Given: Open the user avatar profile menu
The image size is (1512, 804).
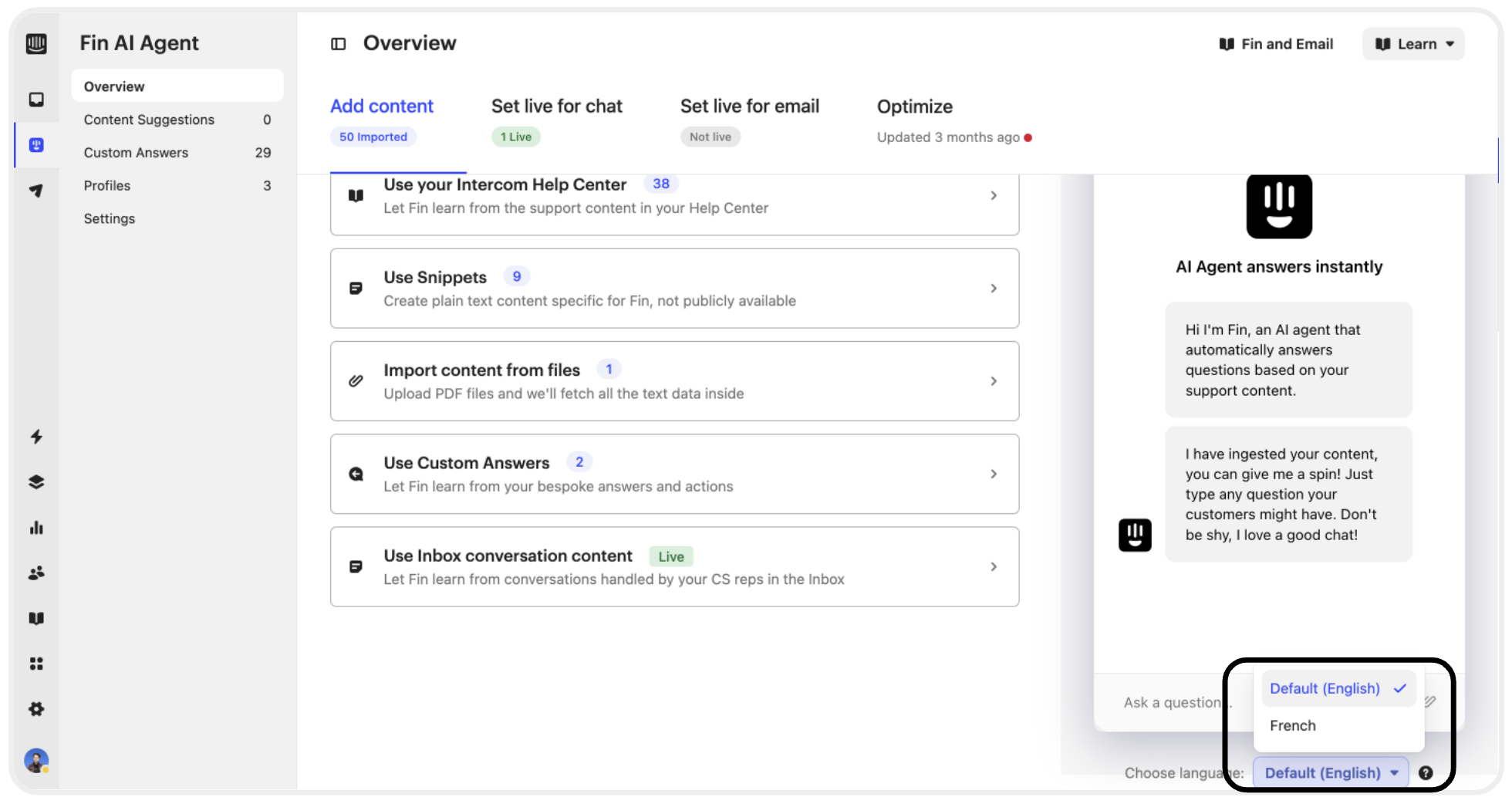Looking at the screenshot, I should point(36,761).
